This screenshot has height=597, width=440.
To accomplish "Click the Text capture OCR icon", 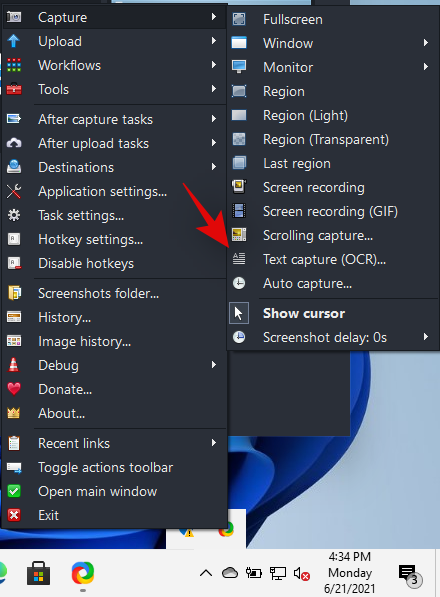I will 239,259.
